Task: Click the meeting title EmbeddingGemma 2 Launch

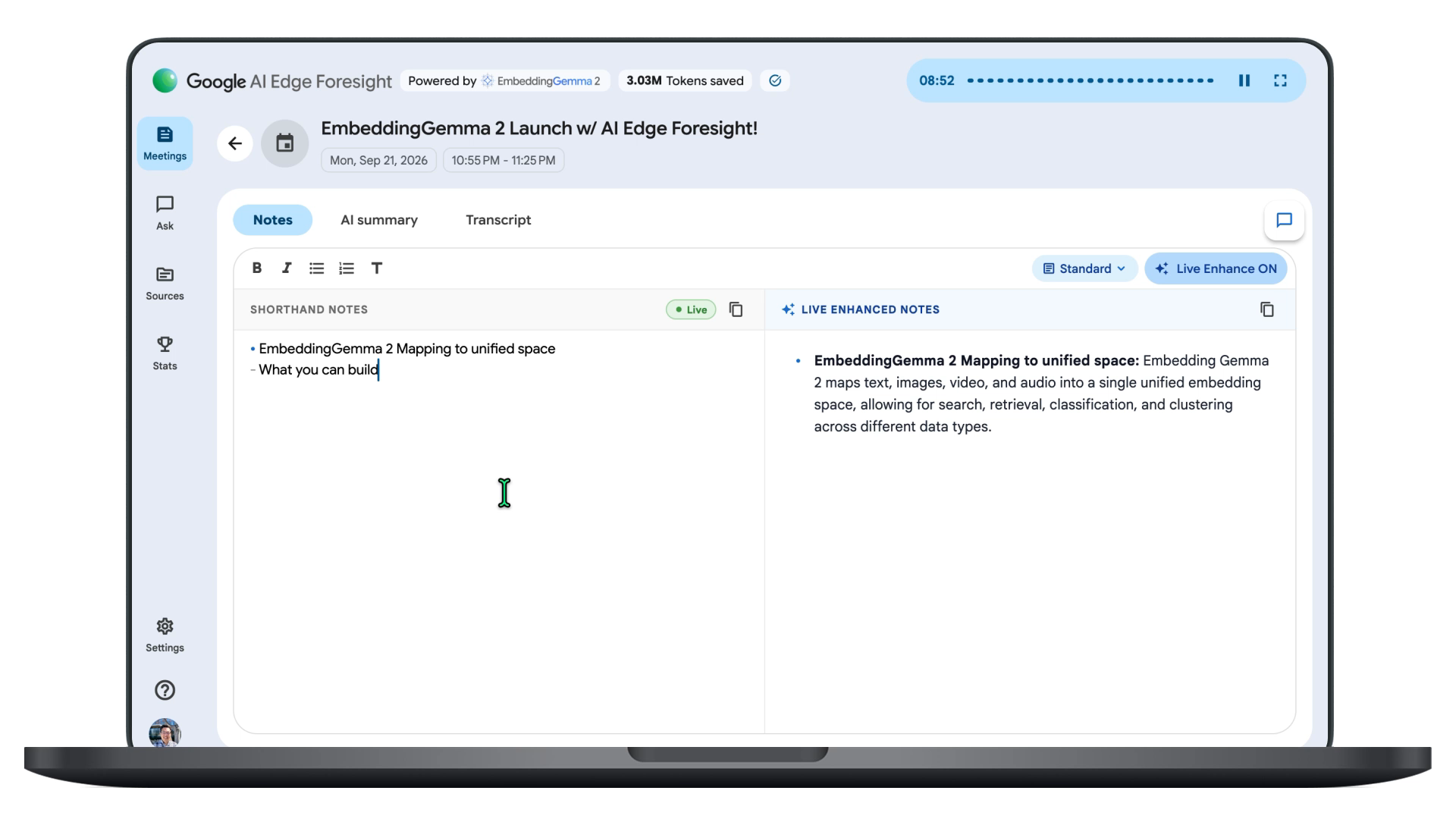Action: click(x=539, y=128)
